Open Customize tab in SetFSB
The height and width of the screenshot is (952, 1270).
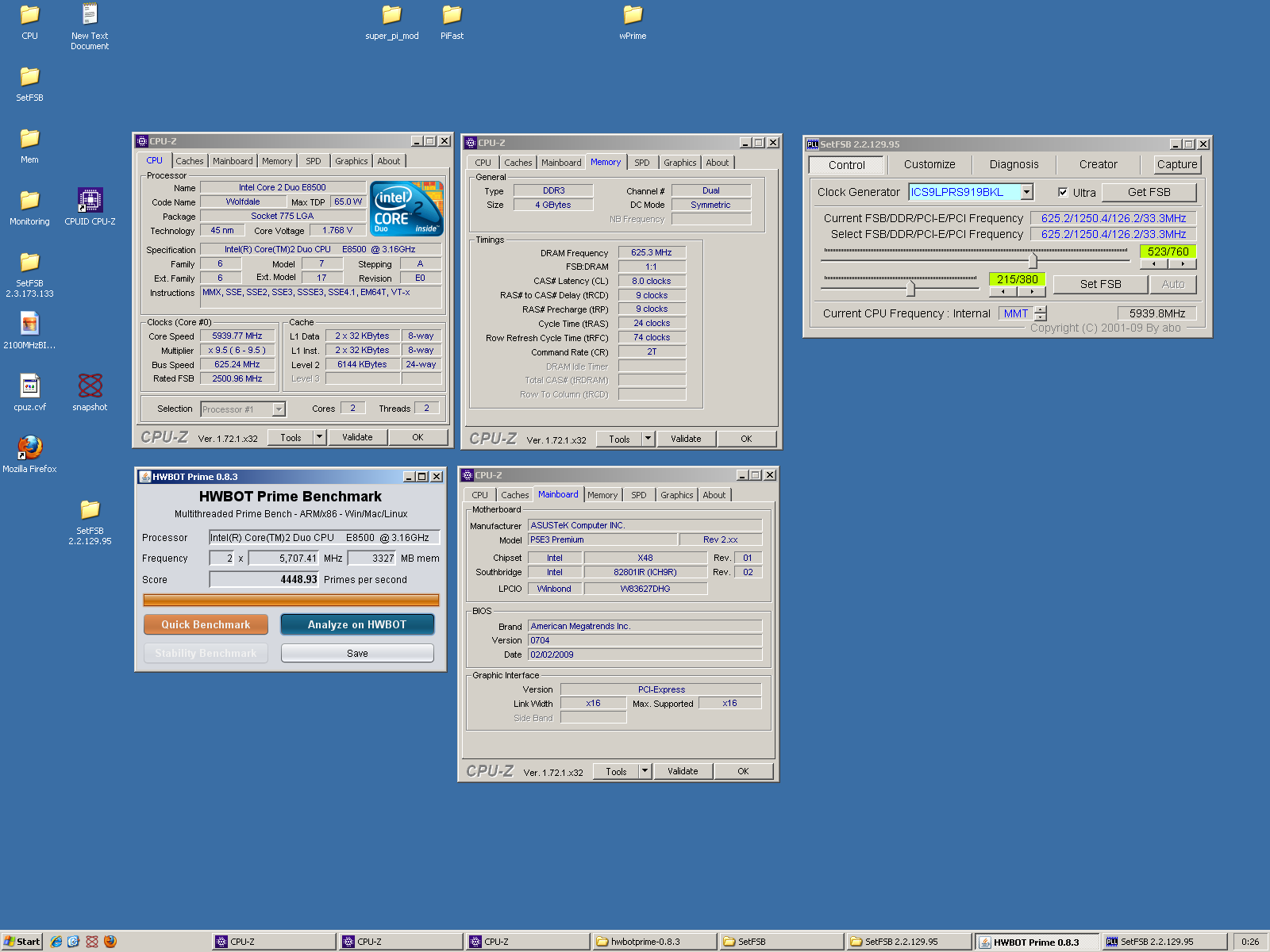(929, 164)
